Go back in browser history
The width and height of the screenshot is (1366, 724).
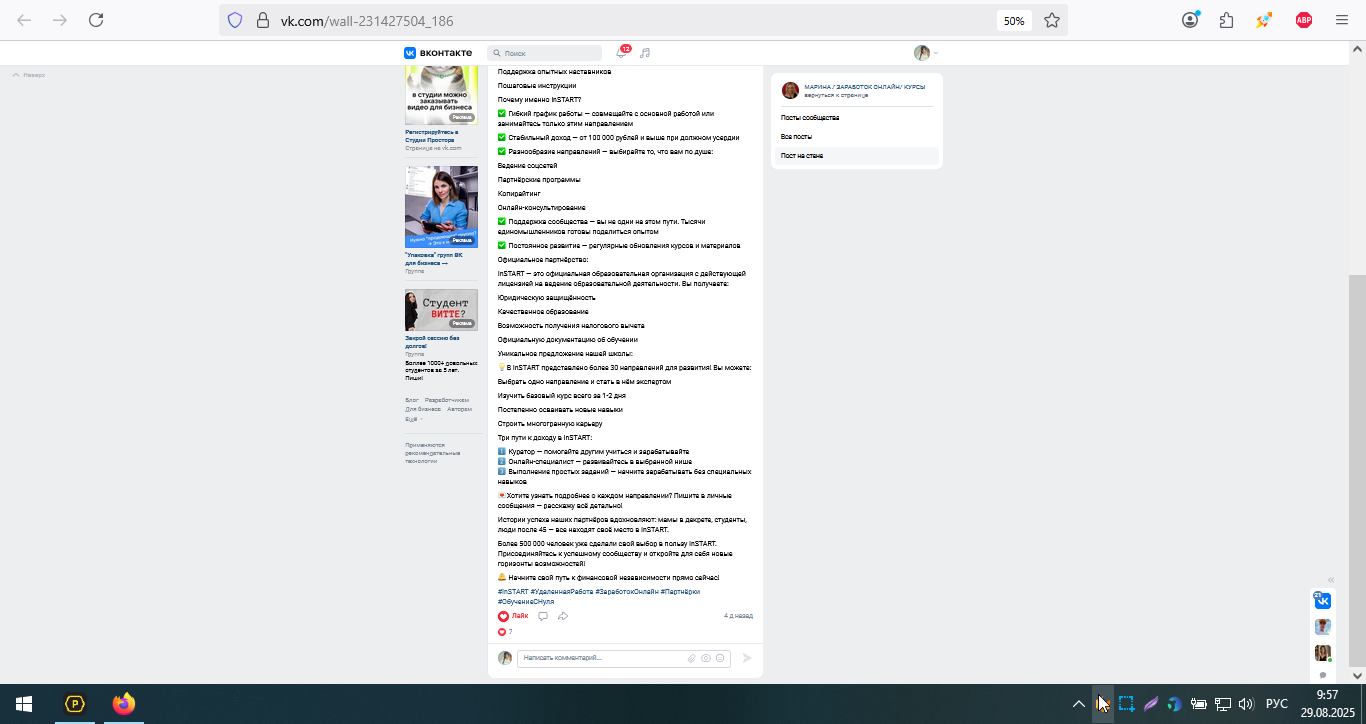pyautogui.click(x=24, y=20)
